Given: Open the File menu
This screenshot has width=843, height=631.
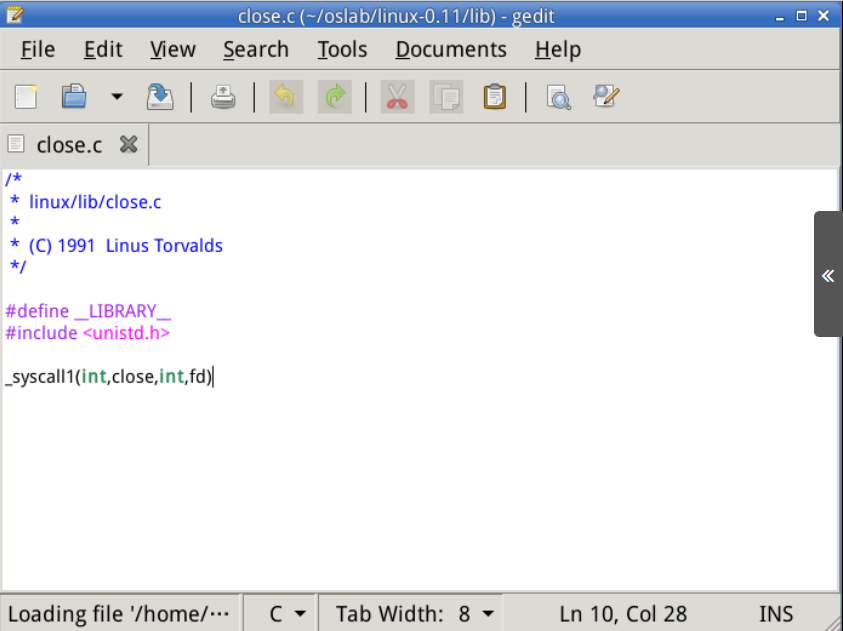Looking at the screenshot, I should coord(38,49).
